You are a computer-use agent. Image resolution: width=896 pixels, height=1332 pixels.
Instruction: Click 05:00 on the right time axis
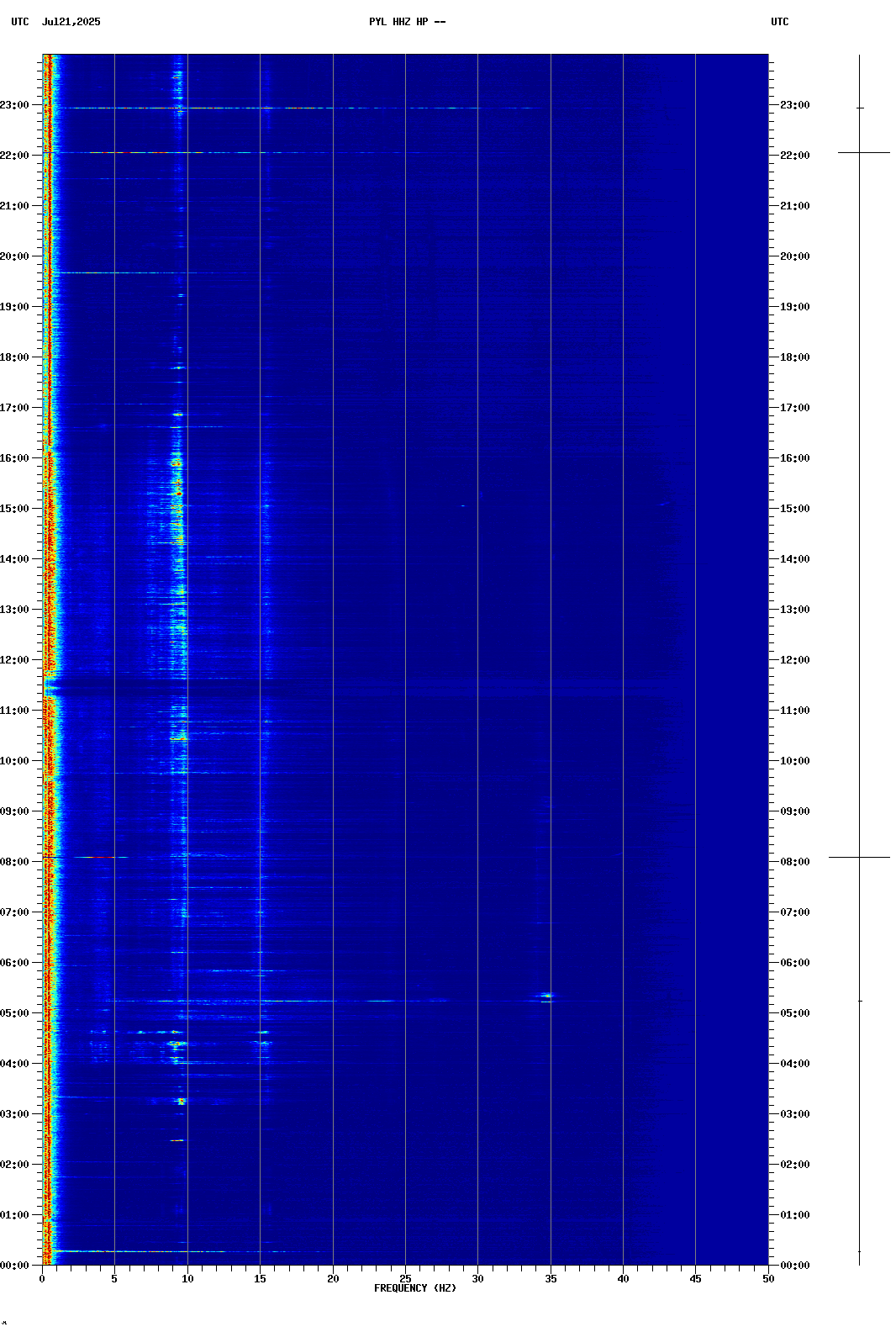point(795,1013)
